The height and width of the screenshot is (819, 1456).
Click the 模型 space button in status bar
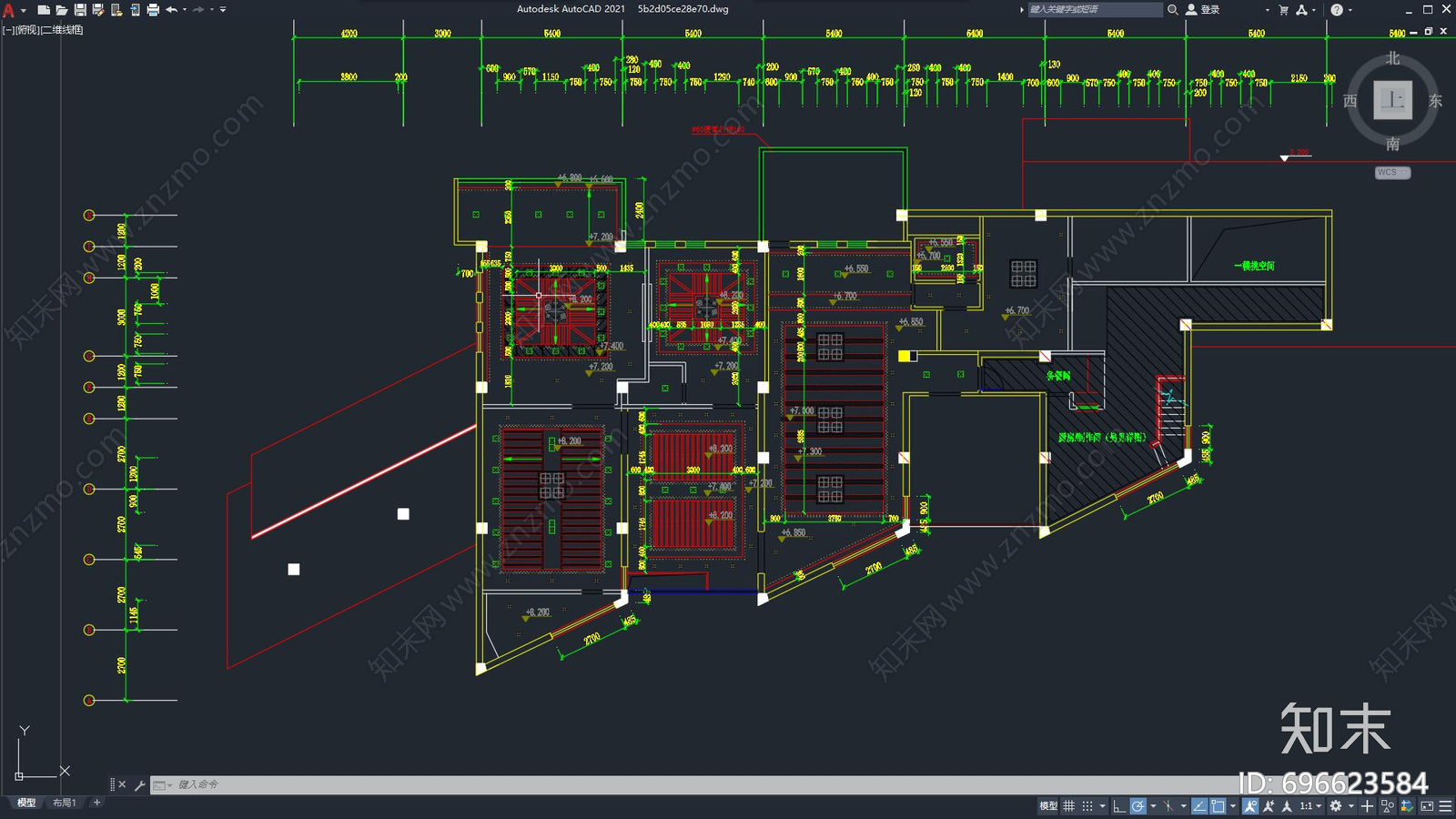coord(1048,806)
